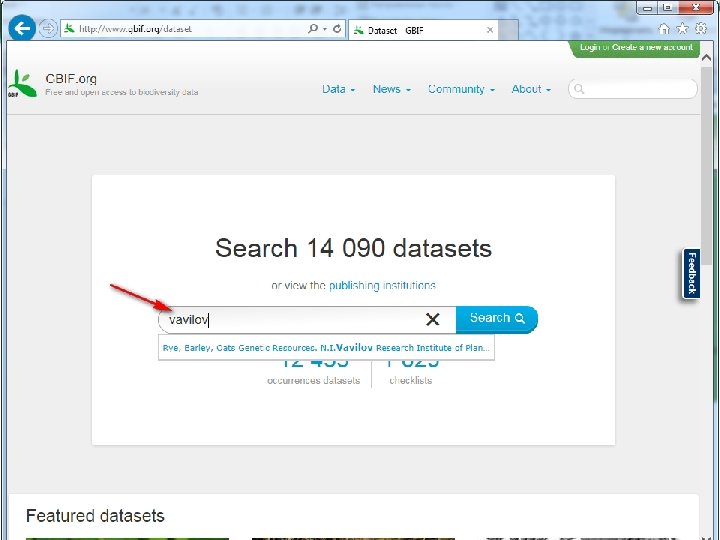Viewport: 720px width, 540px height.
Task: Open the browser tools gear icon
Action: pyautogui.click(x=701, y=28)
